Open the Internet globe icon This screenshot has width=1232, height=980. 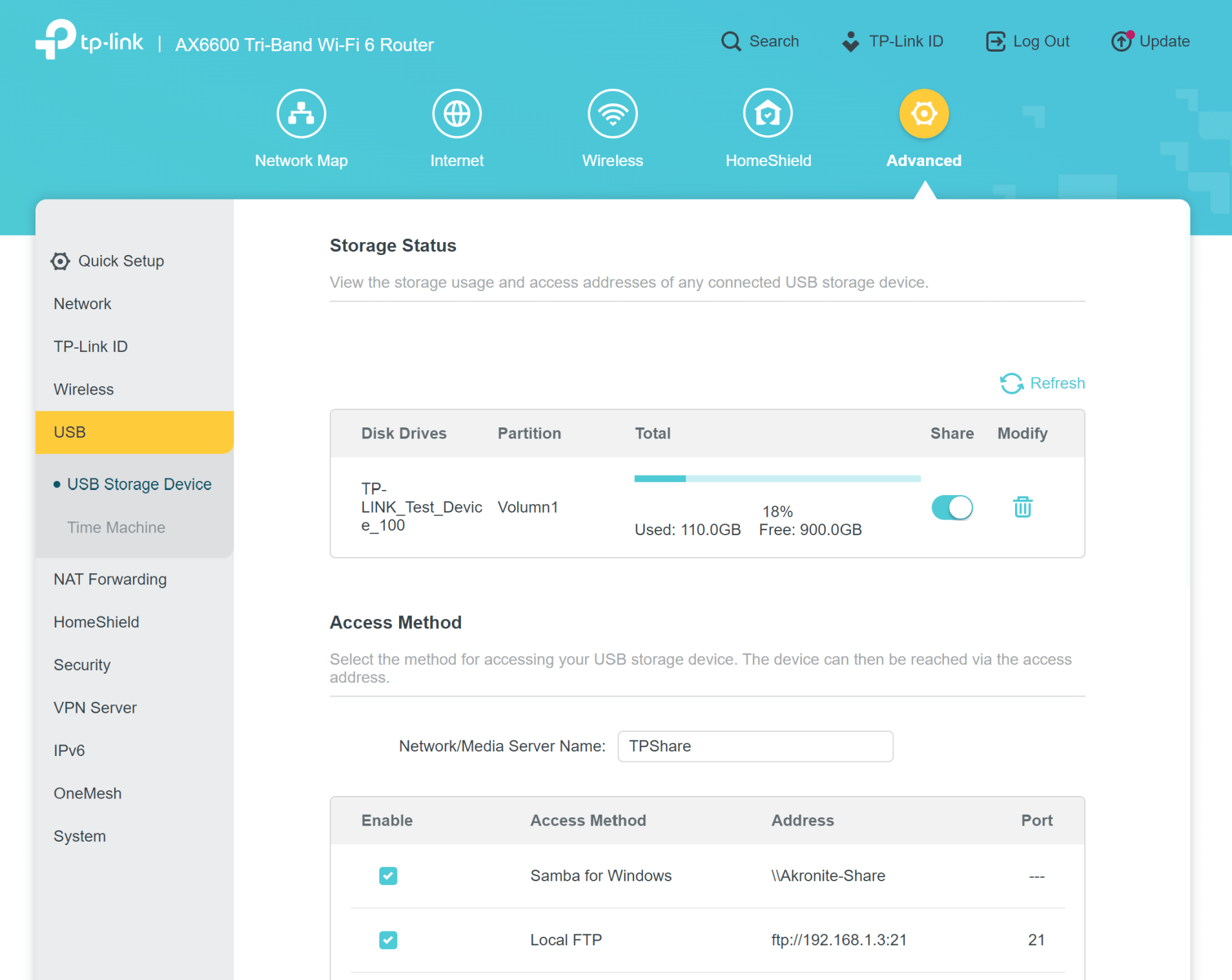coord(457,114)
